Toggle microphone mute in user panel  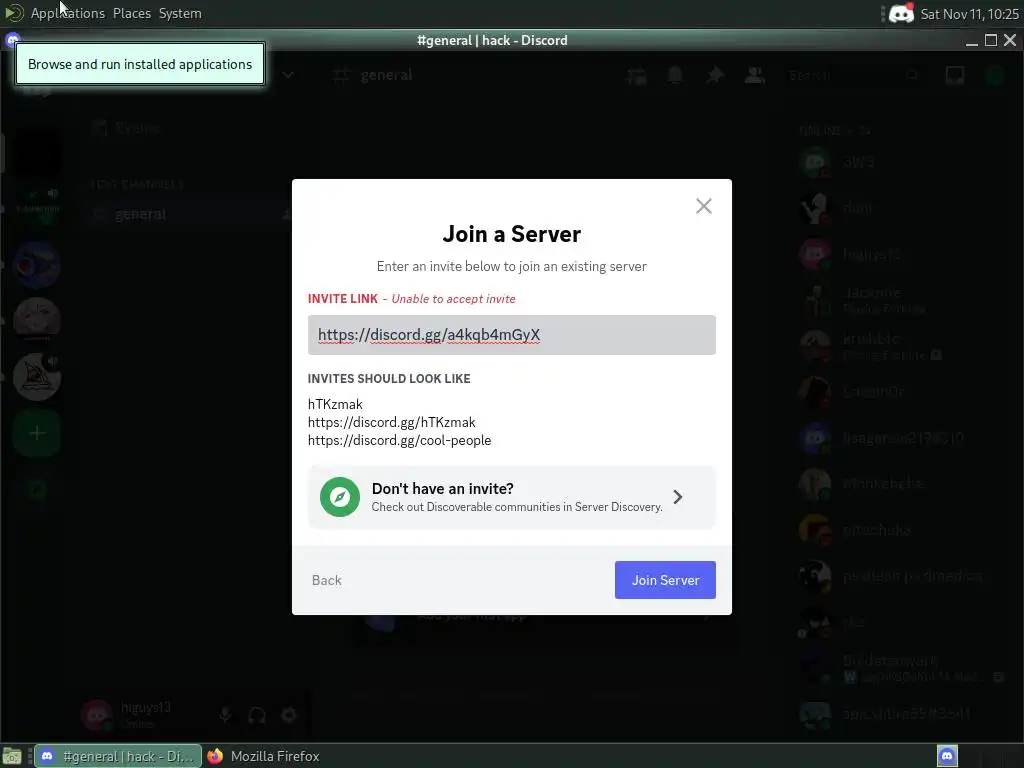point(225,715)
